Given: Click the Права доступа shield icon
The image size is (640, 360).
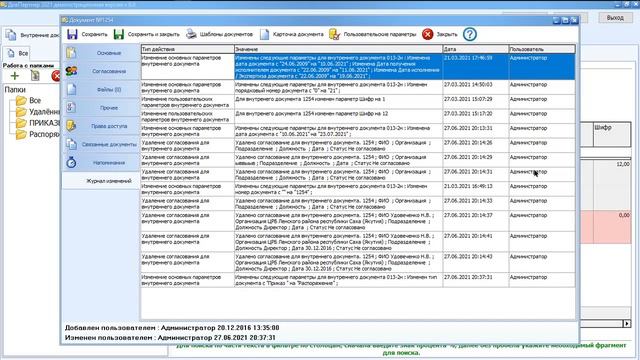Looking at the screenshot, I should (x=71, y=126).
